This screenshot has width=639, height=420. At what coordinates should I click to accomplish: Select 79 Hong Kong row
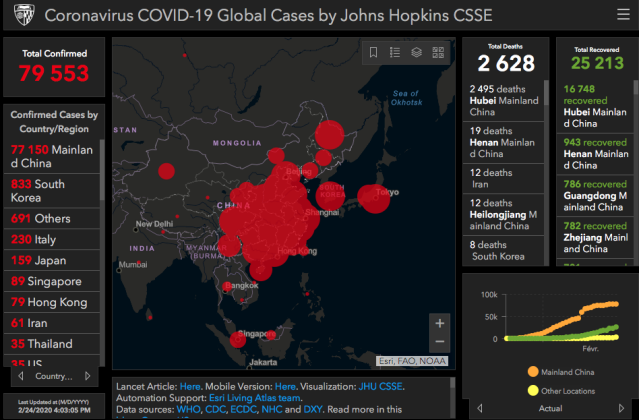coord(52,302)
